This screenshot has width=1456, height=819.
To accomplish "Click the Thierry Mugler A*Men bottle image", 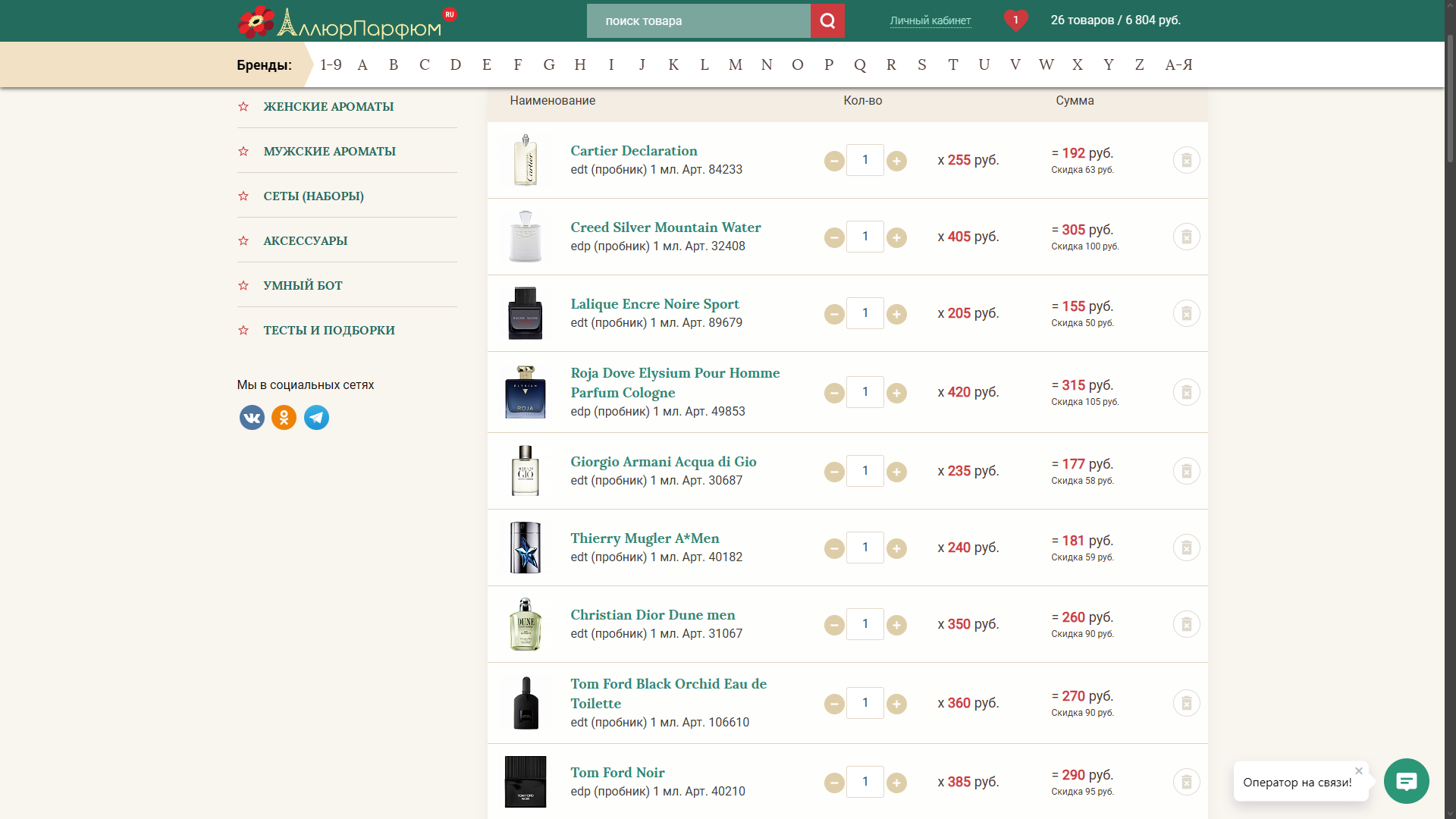I will 525,548.
